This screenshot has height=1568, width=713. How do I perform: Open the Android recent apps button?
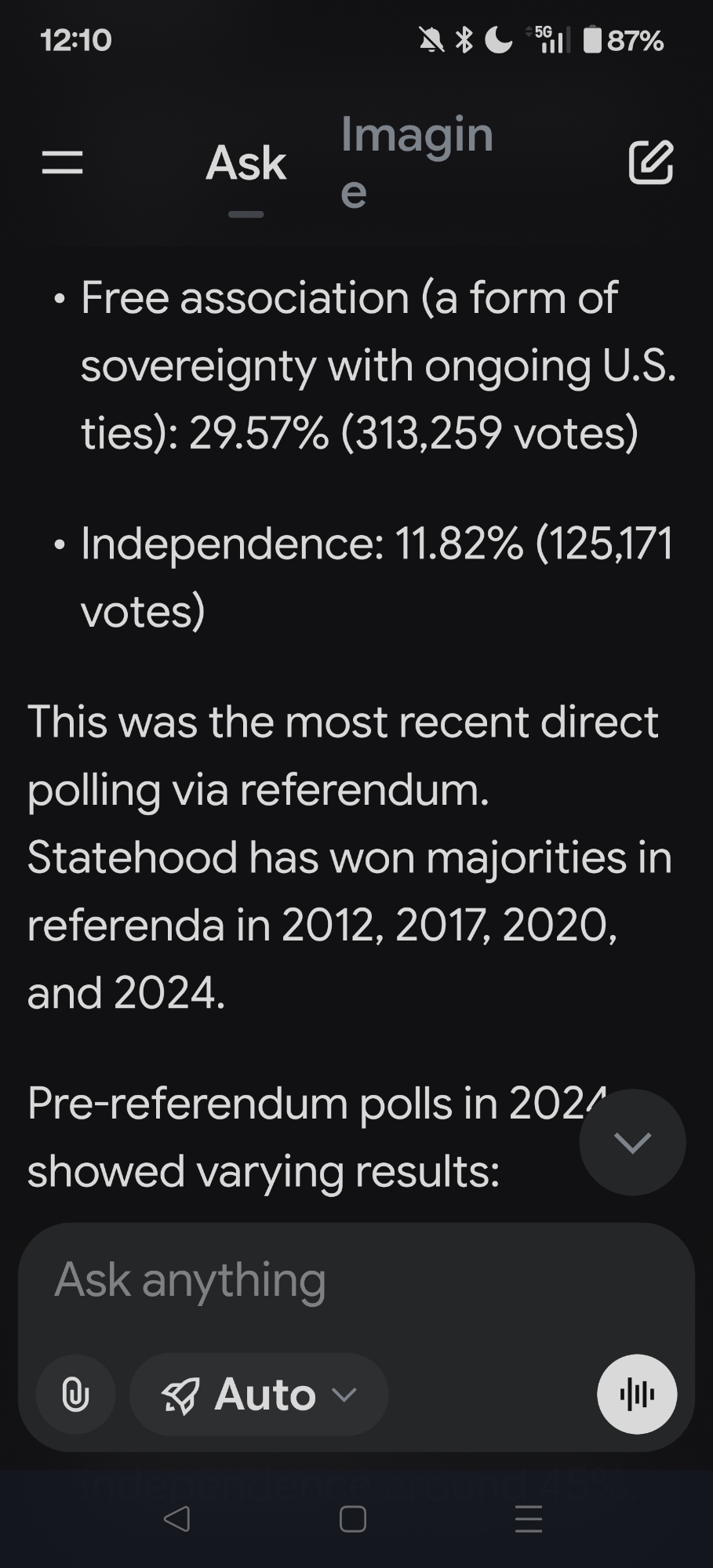[x=528, y=1519]
